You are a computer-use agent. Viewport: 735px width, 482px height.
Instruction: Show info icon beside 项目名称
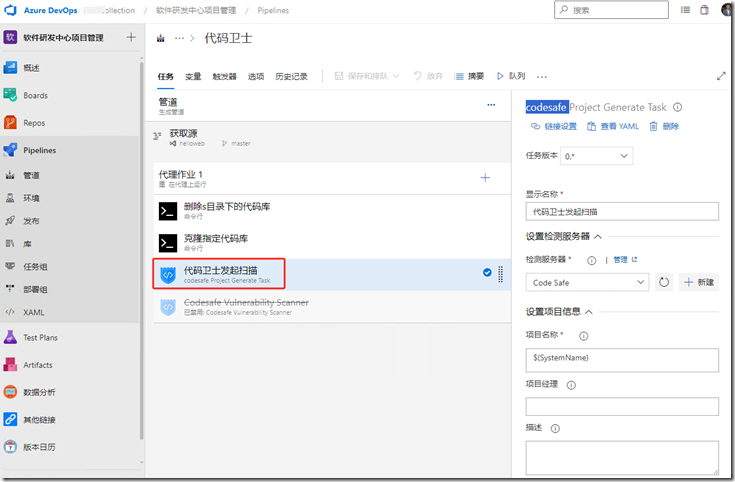pos(584,336)
